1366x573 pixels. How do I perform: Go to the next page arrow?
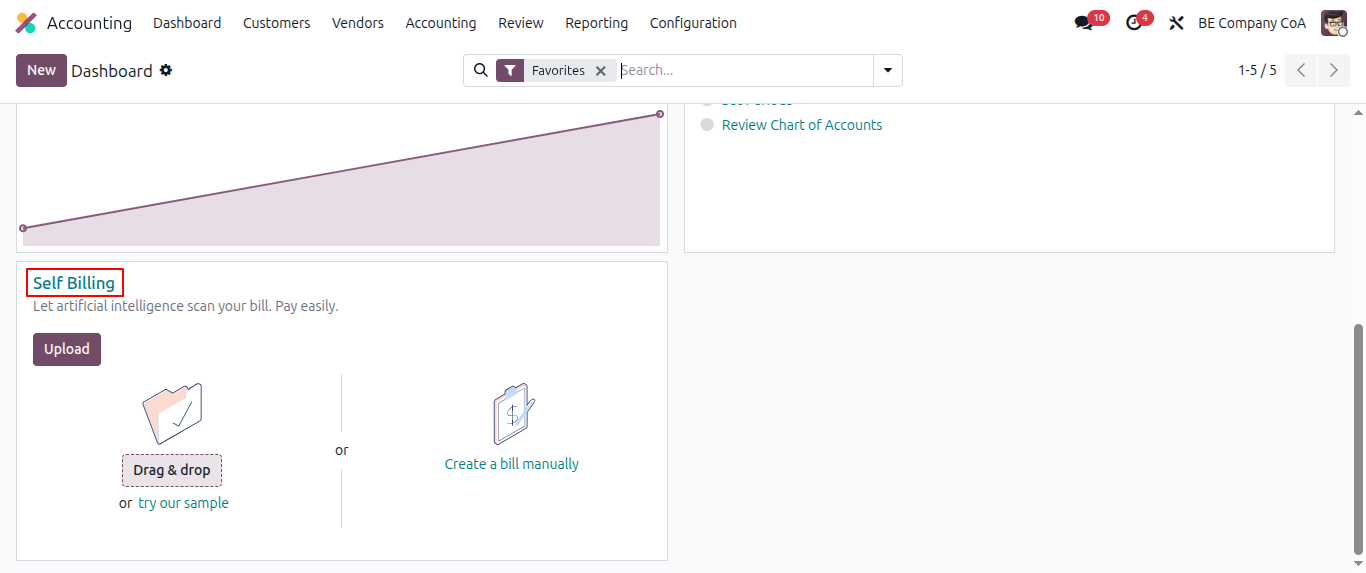[1334, 70]
